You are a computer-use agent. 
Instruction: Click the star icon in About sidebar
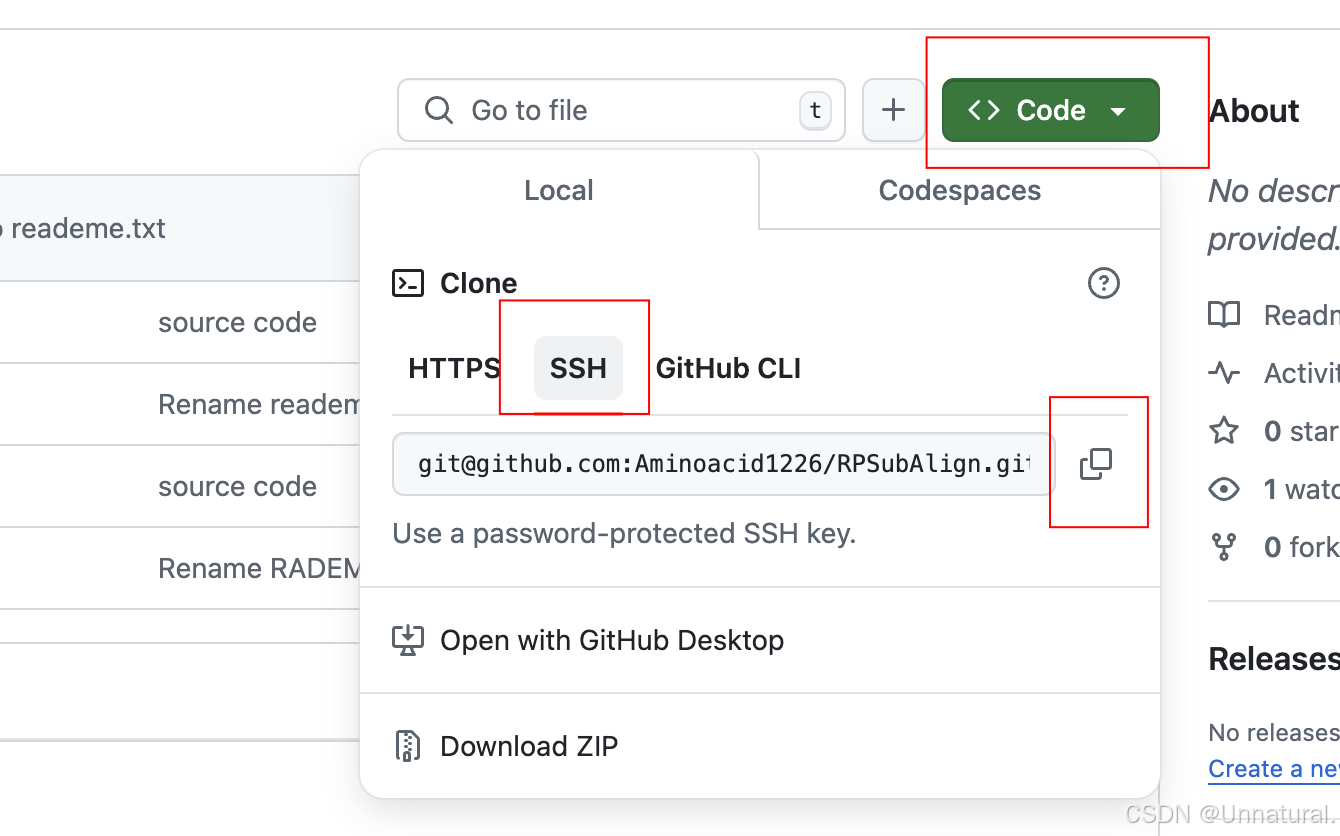[x=1224, y=431]
